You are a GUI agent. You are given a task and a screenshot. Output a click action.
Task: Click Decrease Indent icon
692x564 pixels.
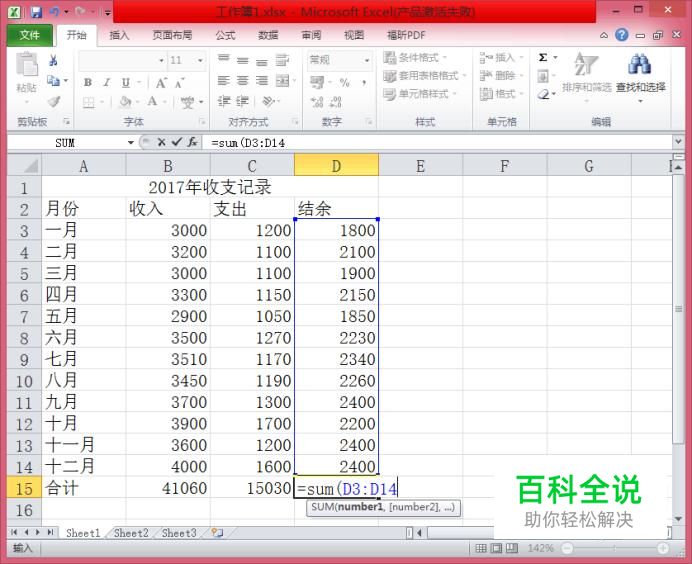coord(224,101)
